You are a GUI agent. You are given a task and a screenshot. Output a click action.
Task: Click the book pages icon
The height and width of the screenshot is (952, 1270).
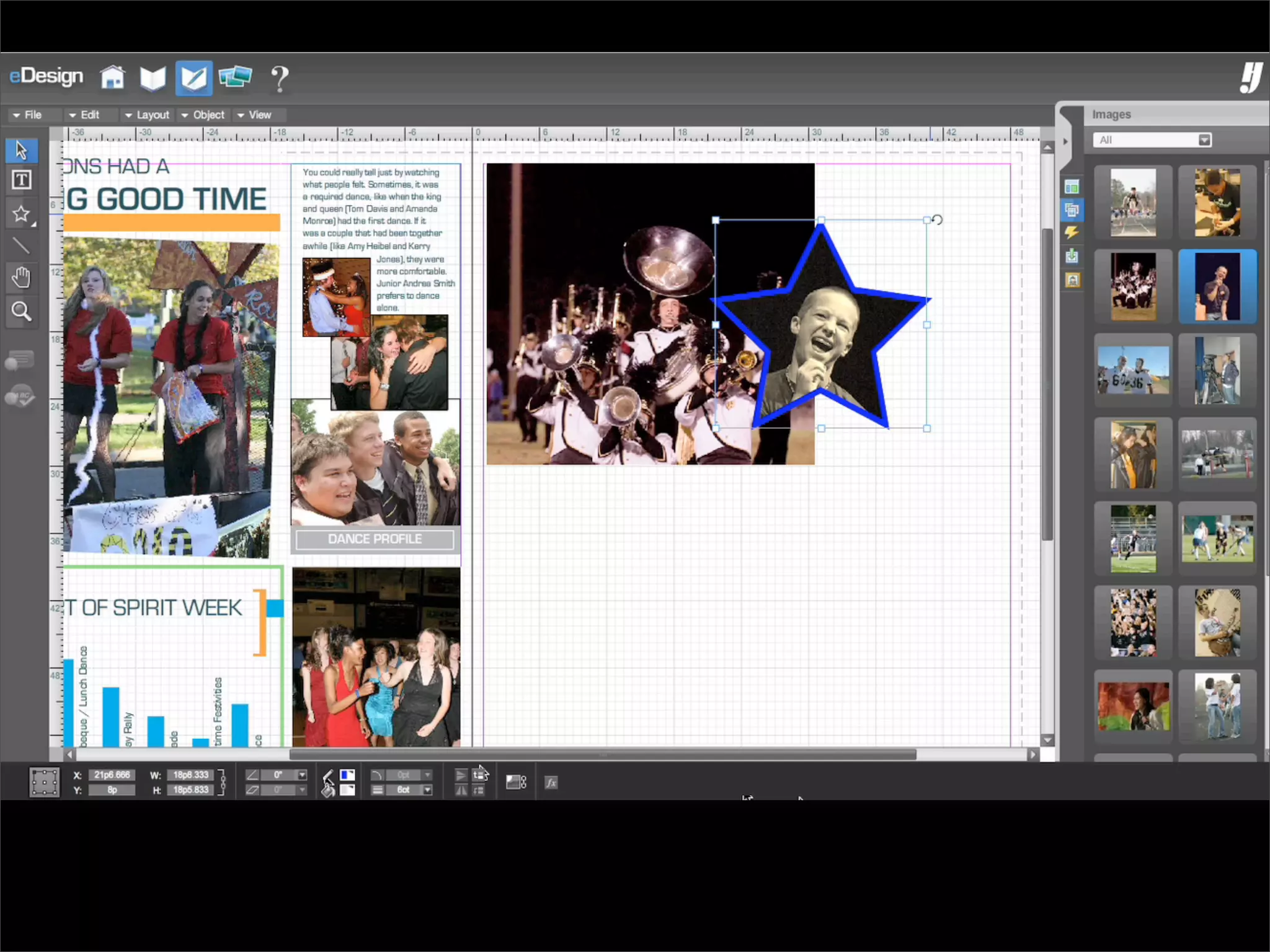coord(153,78)
